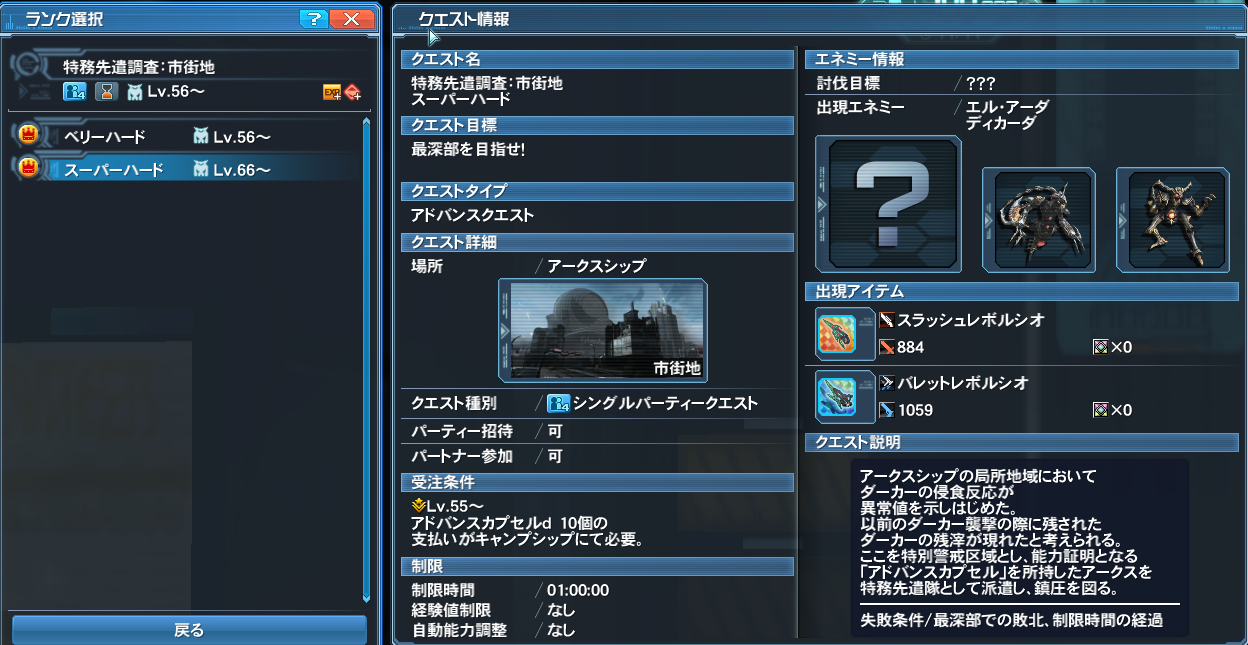1248x645 pixels.
Task: Click the help question mark button
Action: click(313, 19)
